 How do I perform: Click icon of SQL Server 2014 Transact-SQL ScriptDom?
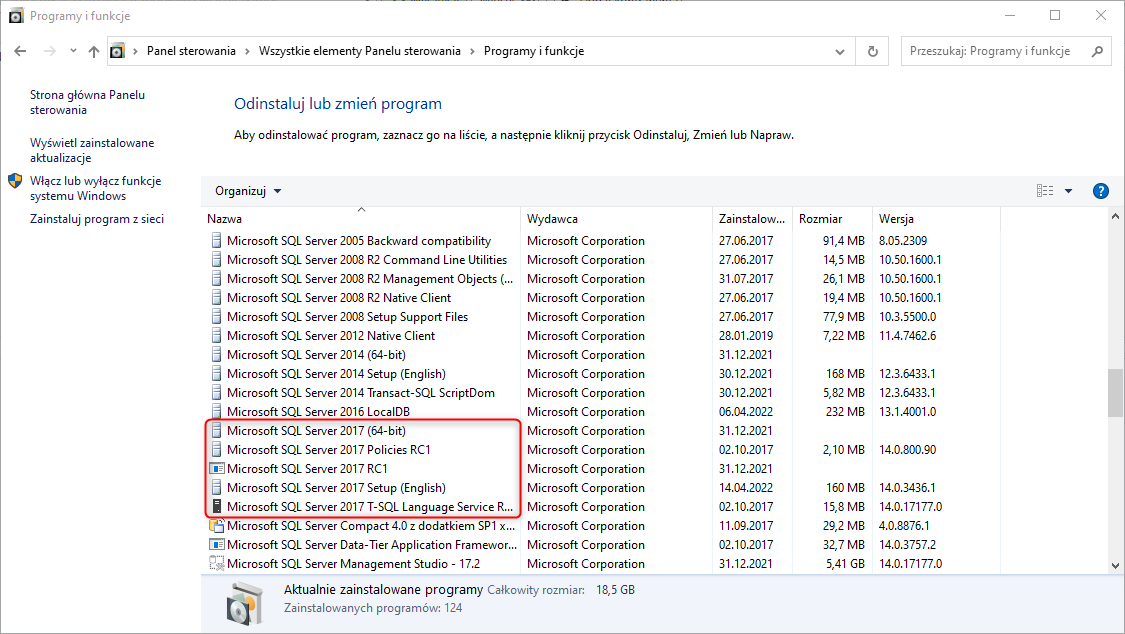[x=217, y=392]
